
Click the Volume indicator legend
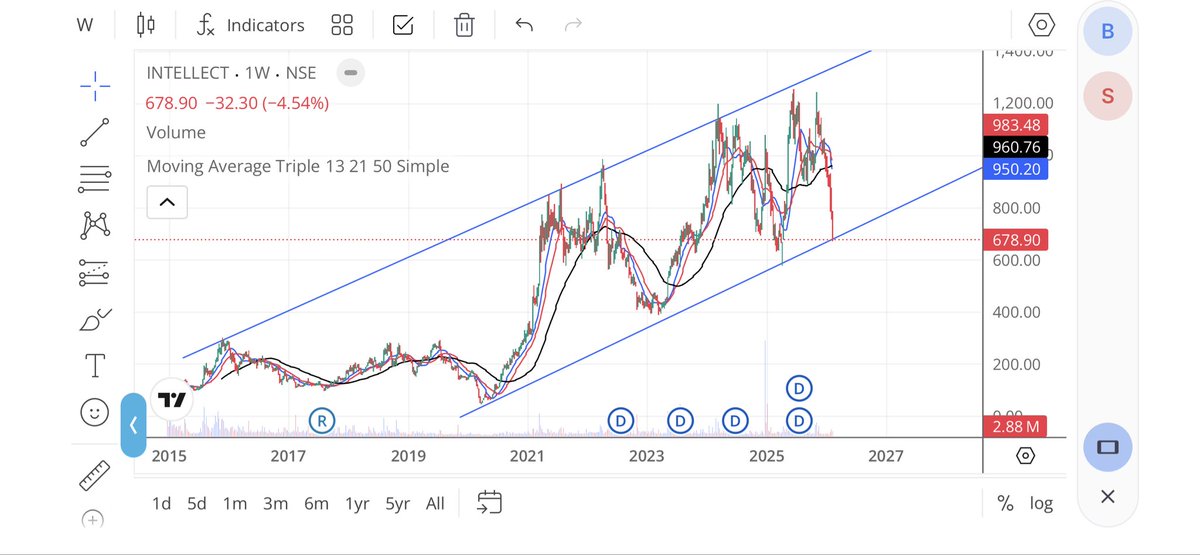[176, 132]
